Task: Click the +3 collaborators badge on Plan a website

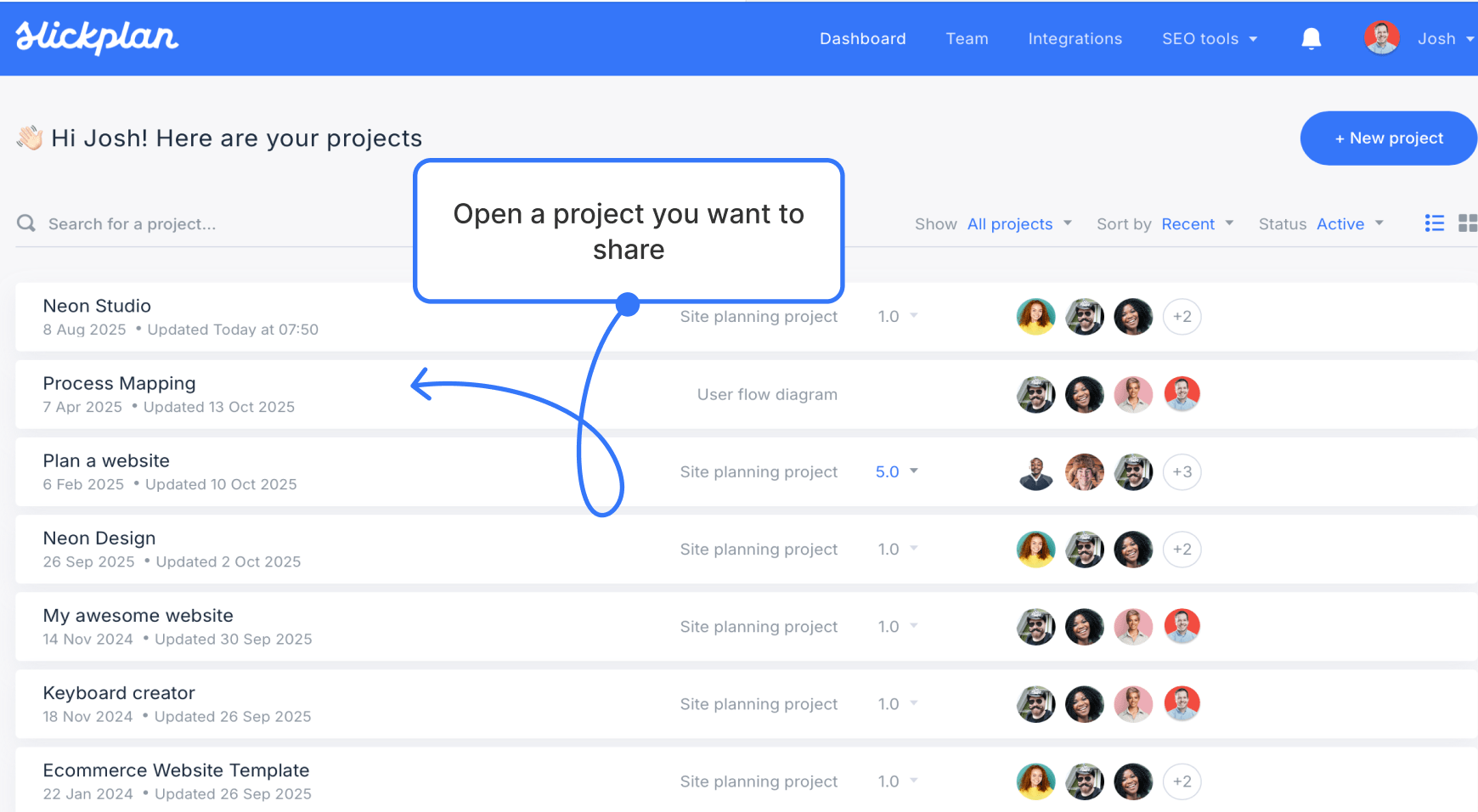Action: (x=1182, y=472)
